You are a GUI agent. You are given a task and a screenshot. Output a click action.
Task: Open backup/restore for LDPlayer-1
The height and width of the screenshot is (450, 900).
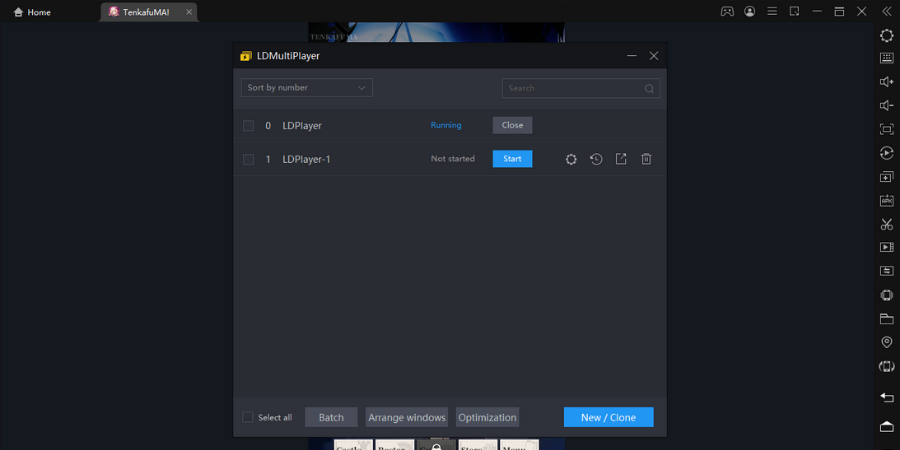click(596, 159)
